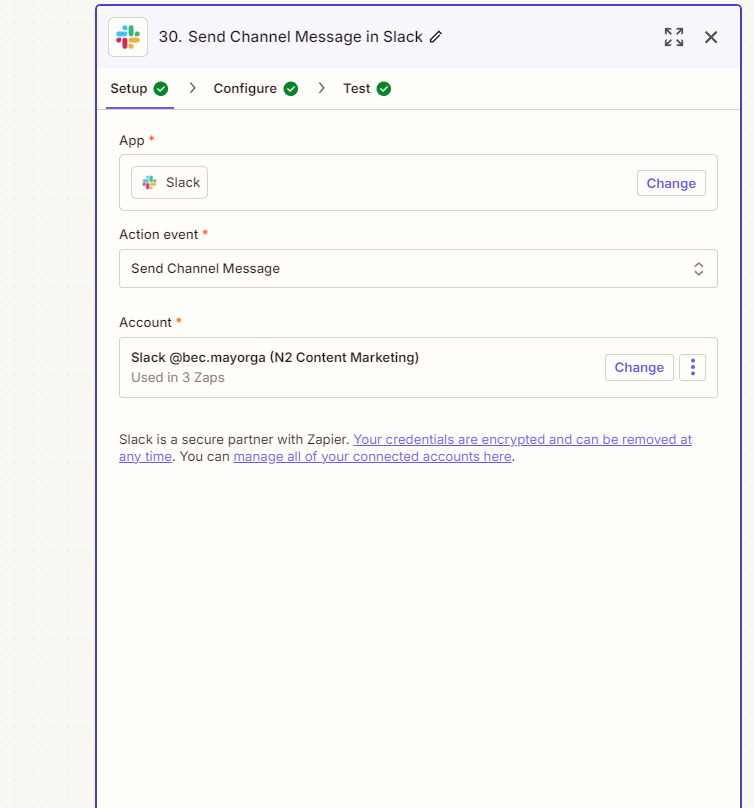Open the credentials are encrypted link

(522, 440)
